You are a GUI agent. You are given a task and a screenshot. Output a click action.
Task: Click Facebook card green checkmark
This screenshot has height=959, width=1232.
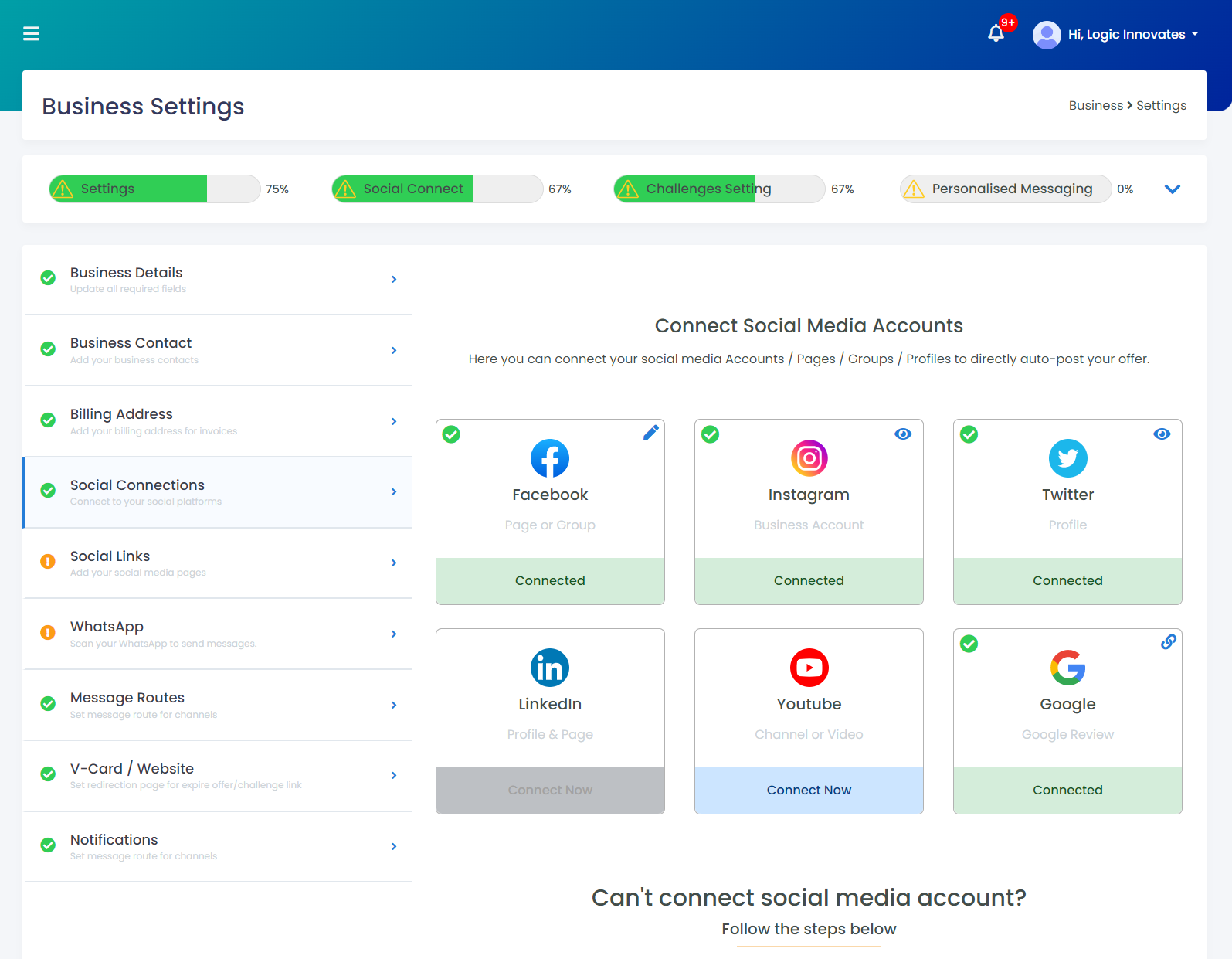point(451,434)
